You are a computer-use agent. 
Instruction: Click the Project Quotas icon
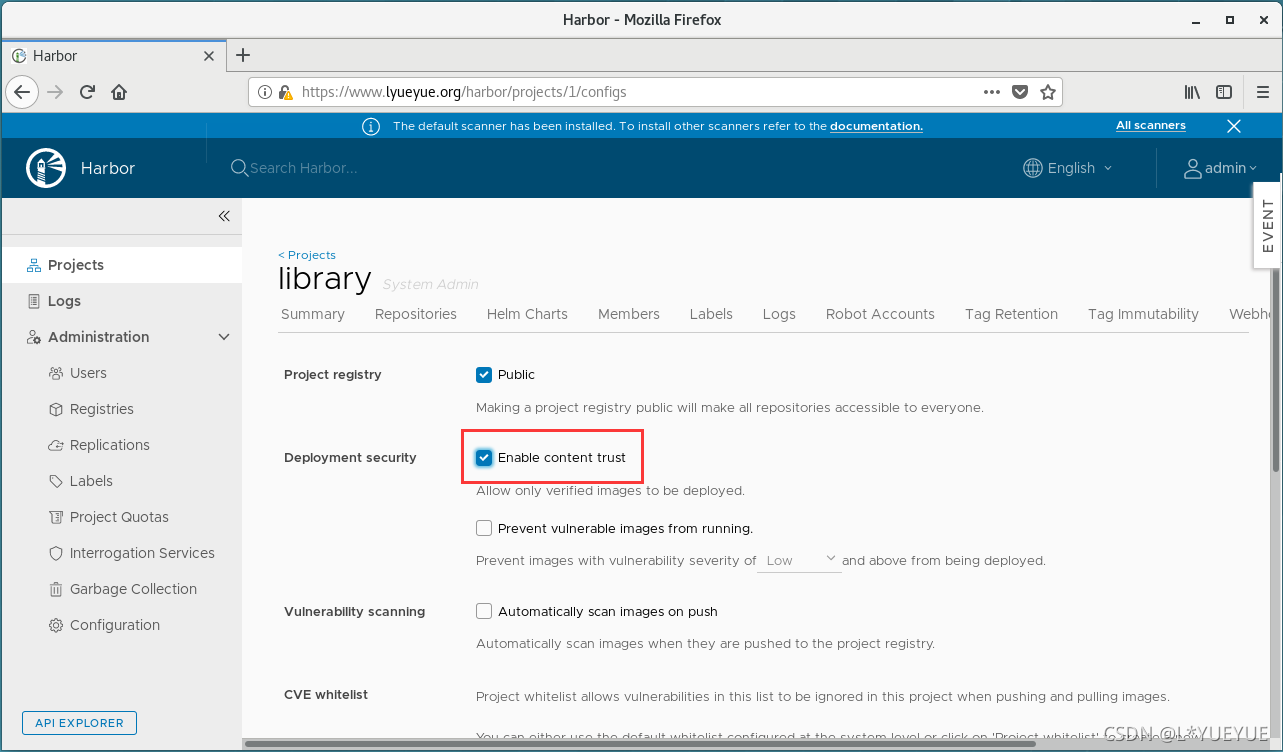56,517
